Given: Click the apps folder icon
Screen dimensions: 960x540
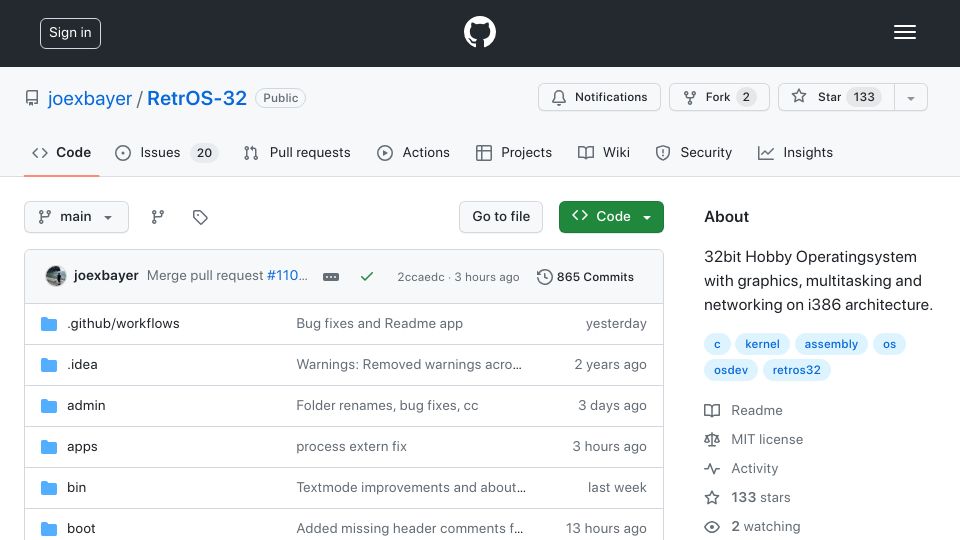Looking at the screenshot, I should click(x=49, y=447).
